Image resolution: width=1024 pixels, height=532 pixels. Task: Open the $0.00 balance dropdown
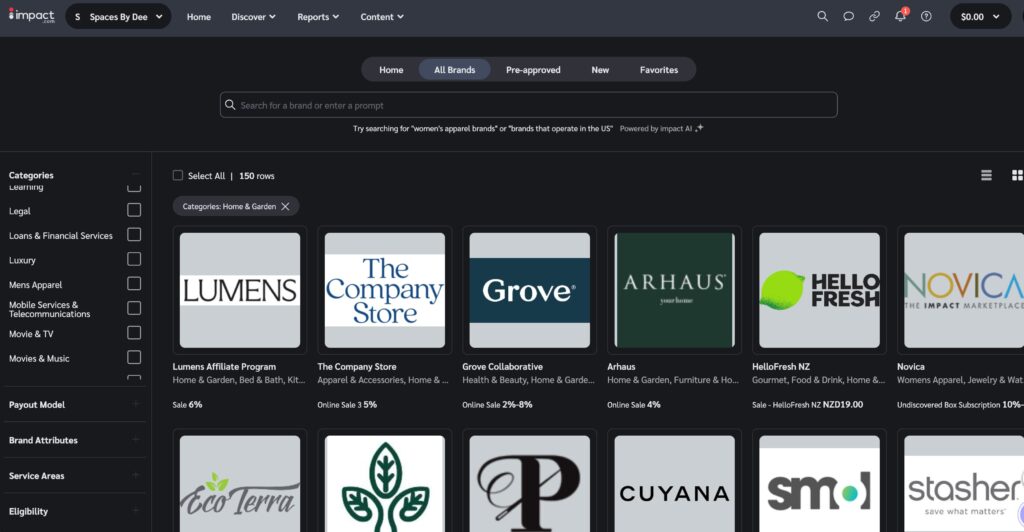tap(980, 16)
